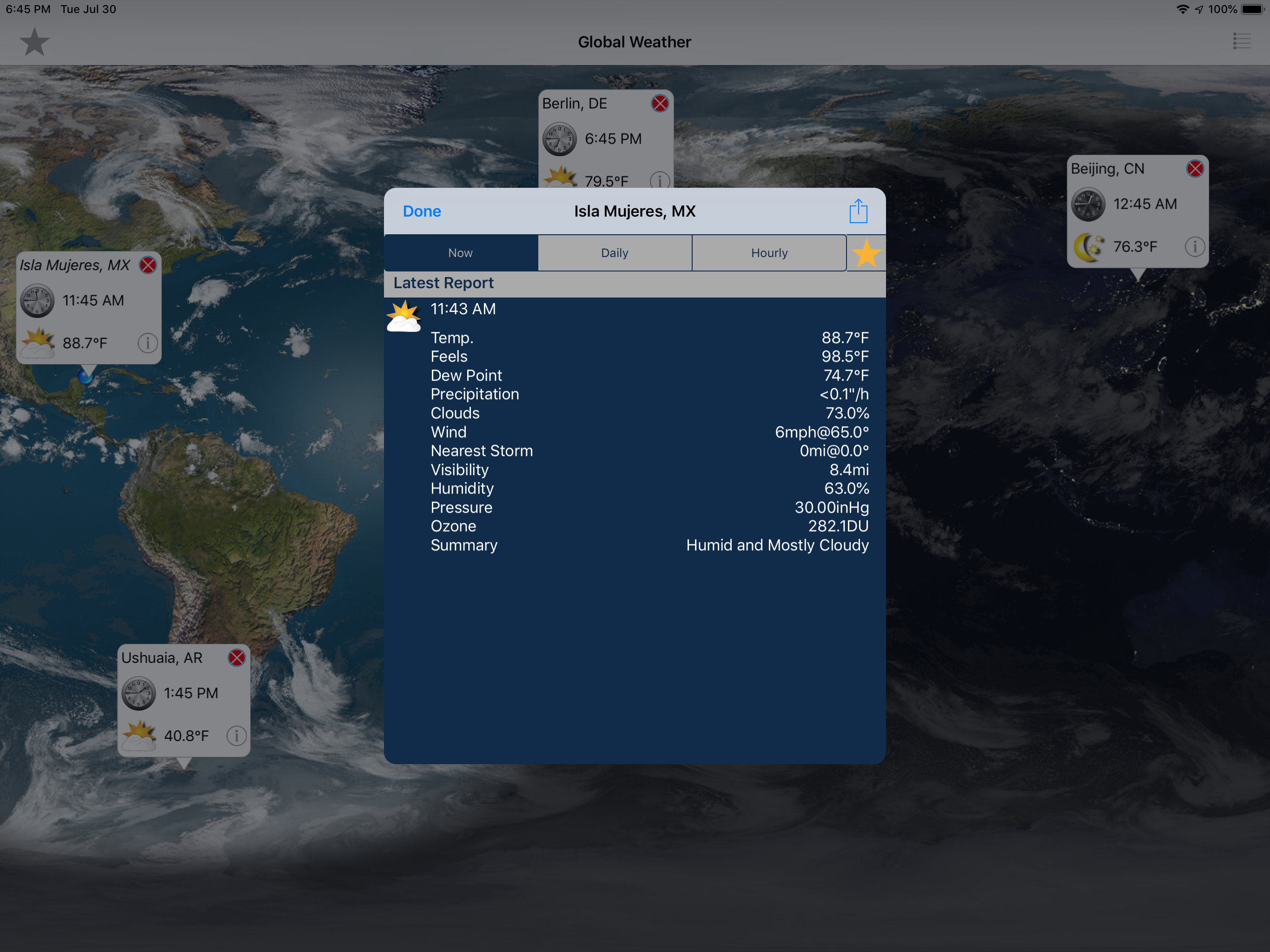This screenshot has height=952, width=1270.
Task: Switch to the Daily tab
Action: 615,252
